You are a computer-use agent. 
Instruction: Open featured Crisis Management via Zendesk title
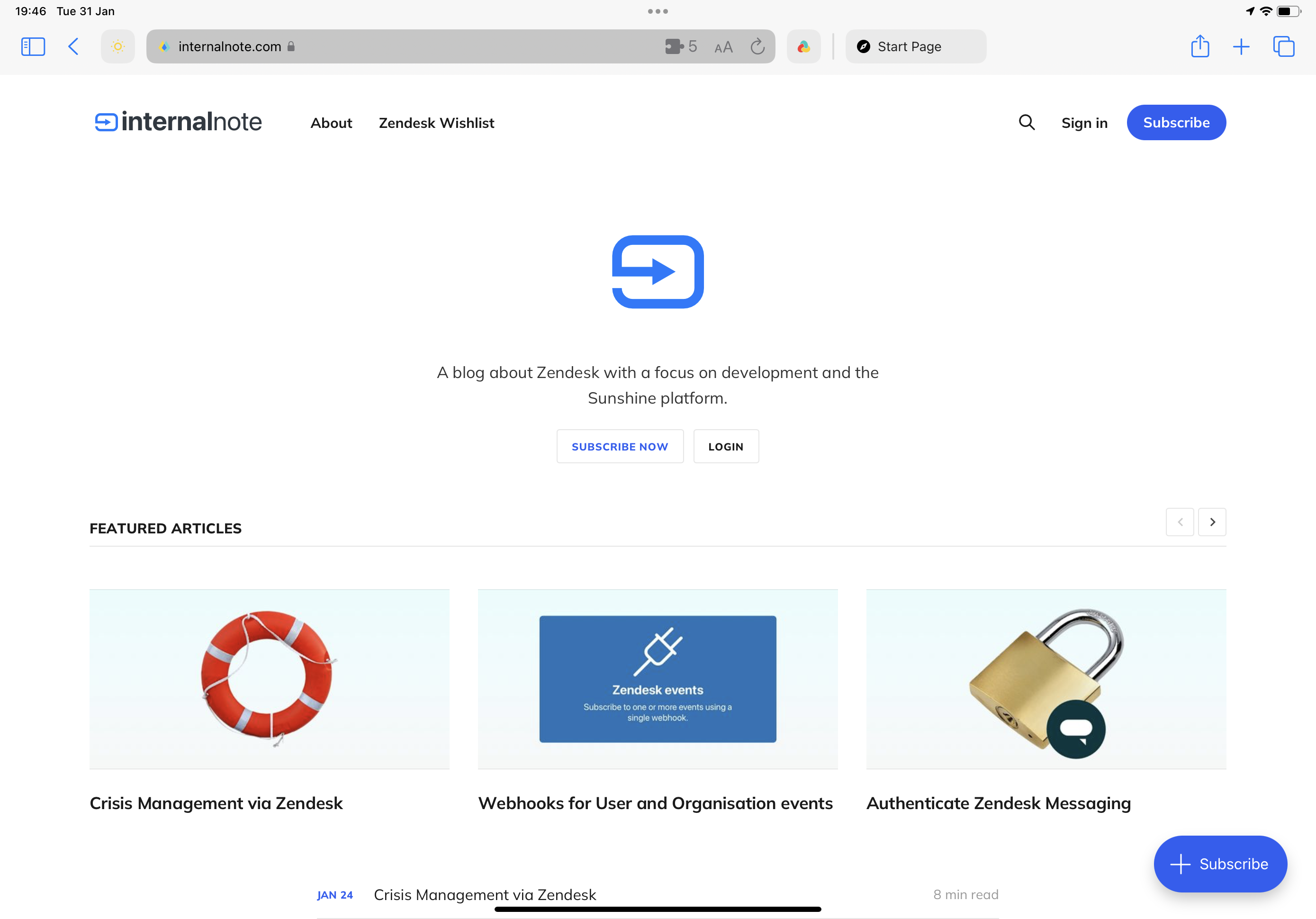[216, 803]
